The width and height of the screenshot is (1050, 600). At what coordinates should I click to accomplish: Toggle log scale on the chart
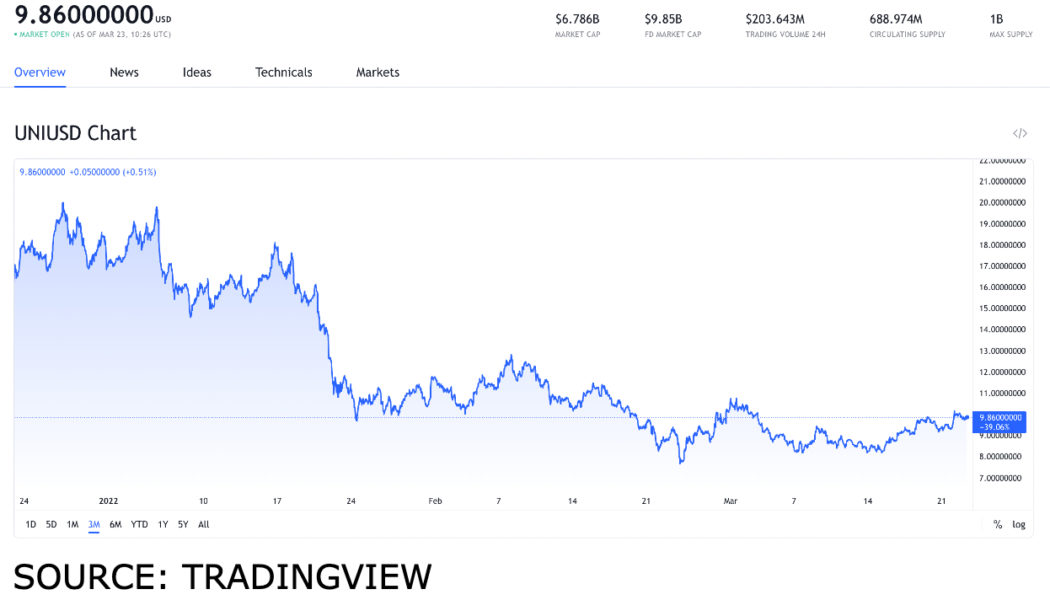1018,524
